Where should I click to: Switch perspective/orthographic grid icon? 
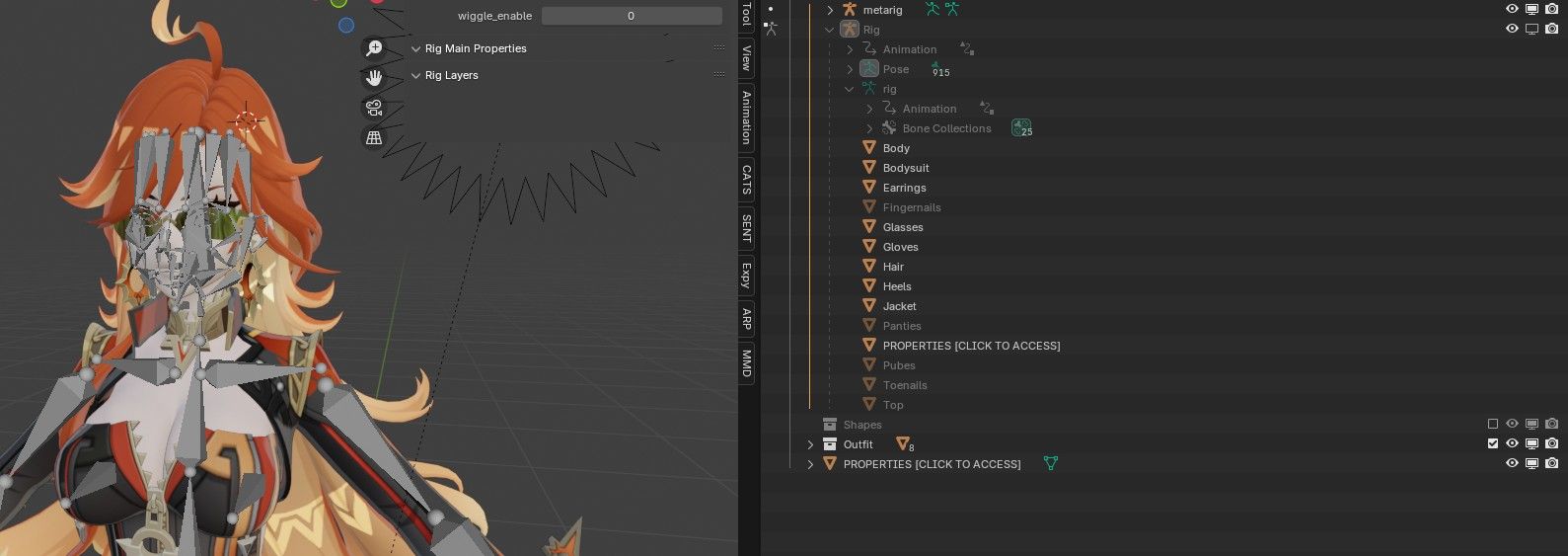374,138
